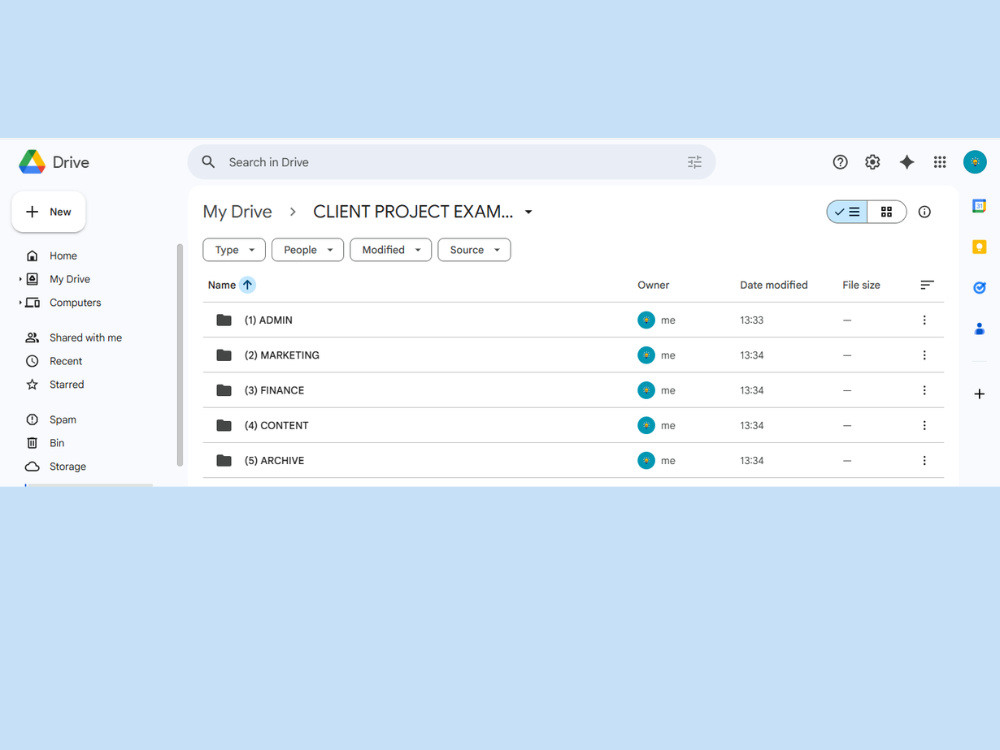The width and height of the screenshot is (1000, 750).
Task: Open more actions for (3) FINANCE
Action: [924, 390]
